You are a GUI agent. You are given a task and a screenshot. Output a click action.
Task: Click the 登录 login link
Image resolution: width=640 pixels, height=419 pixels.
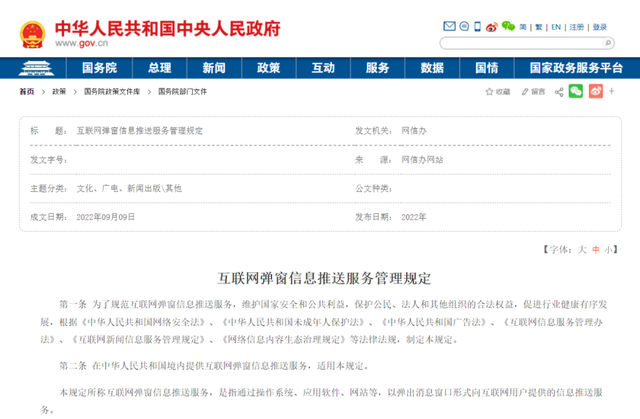(600, 27)
